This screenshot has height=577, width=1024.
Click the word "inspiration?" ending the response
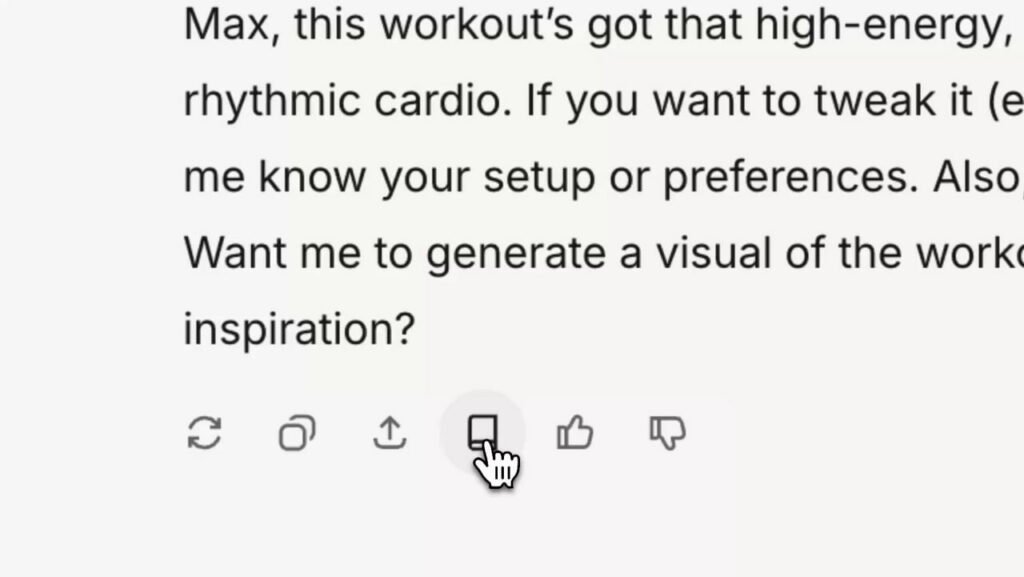click(298, 330)
